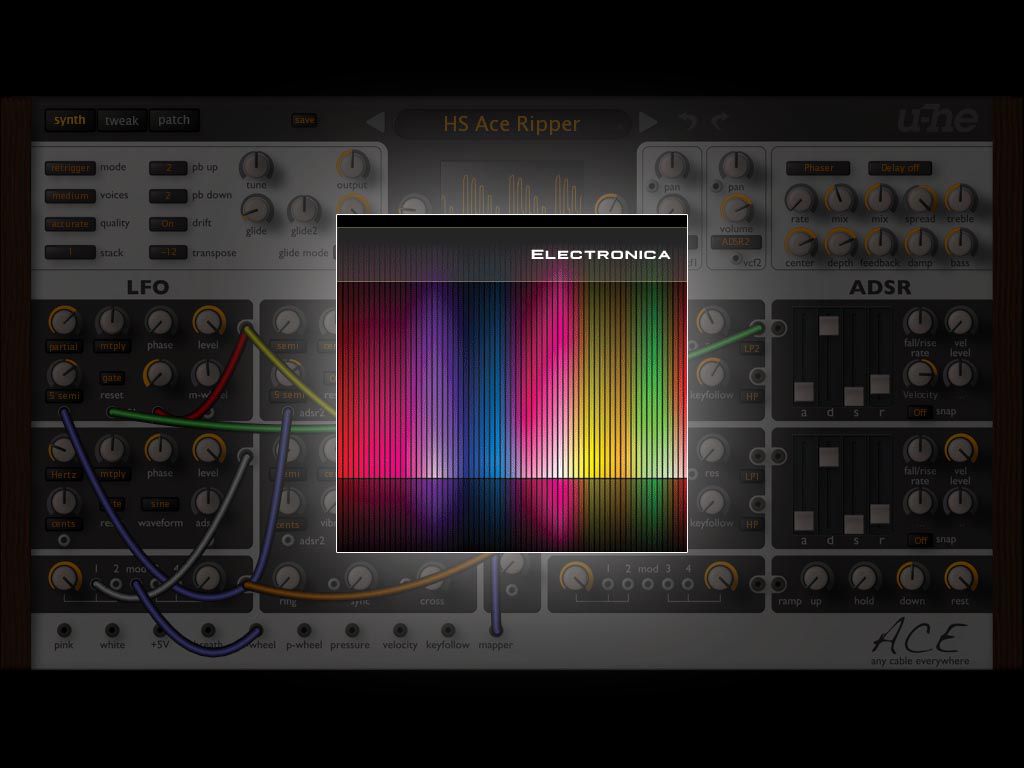Click the down knob
This screenshot has height=768, width=1024.
point(912,577)
